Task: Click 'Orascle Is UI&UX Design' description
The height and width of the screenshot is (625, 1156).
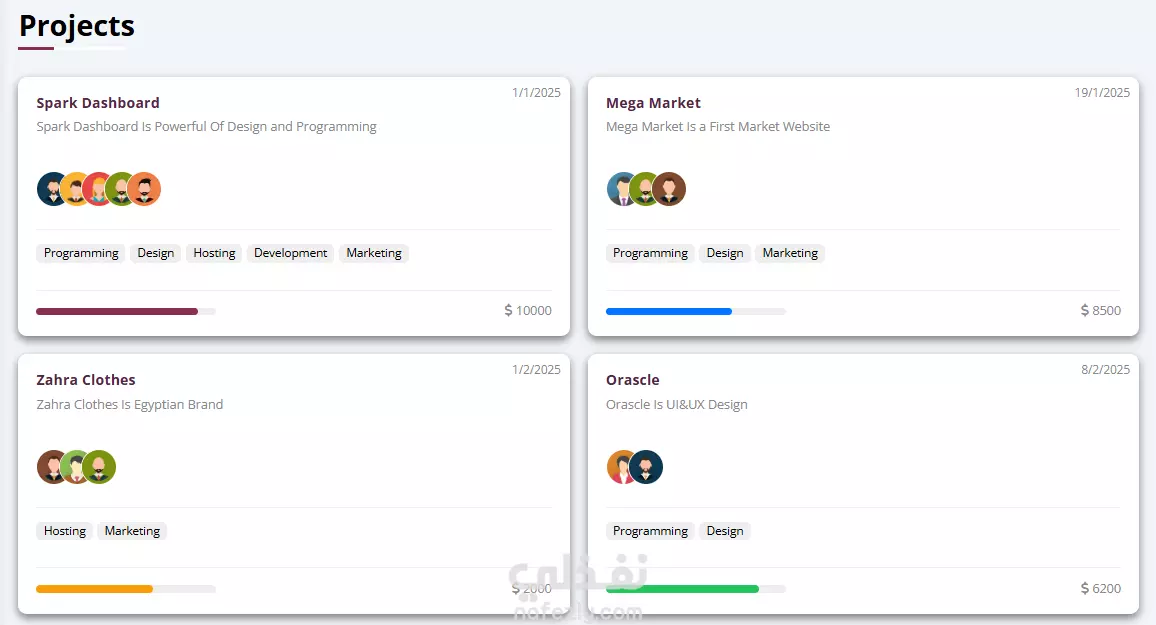Action: coord(677,405)
